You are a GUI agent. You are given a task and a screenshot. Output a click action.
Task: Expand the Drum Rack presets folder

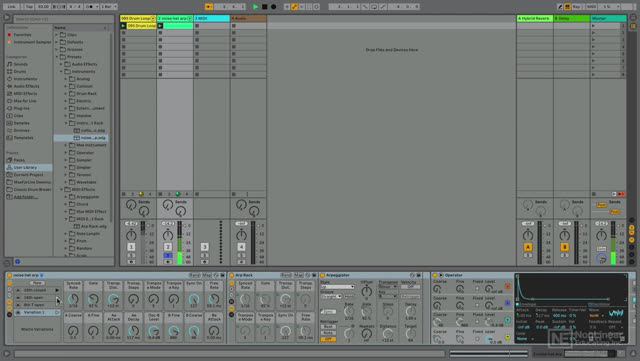coord(66,94)
